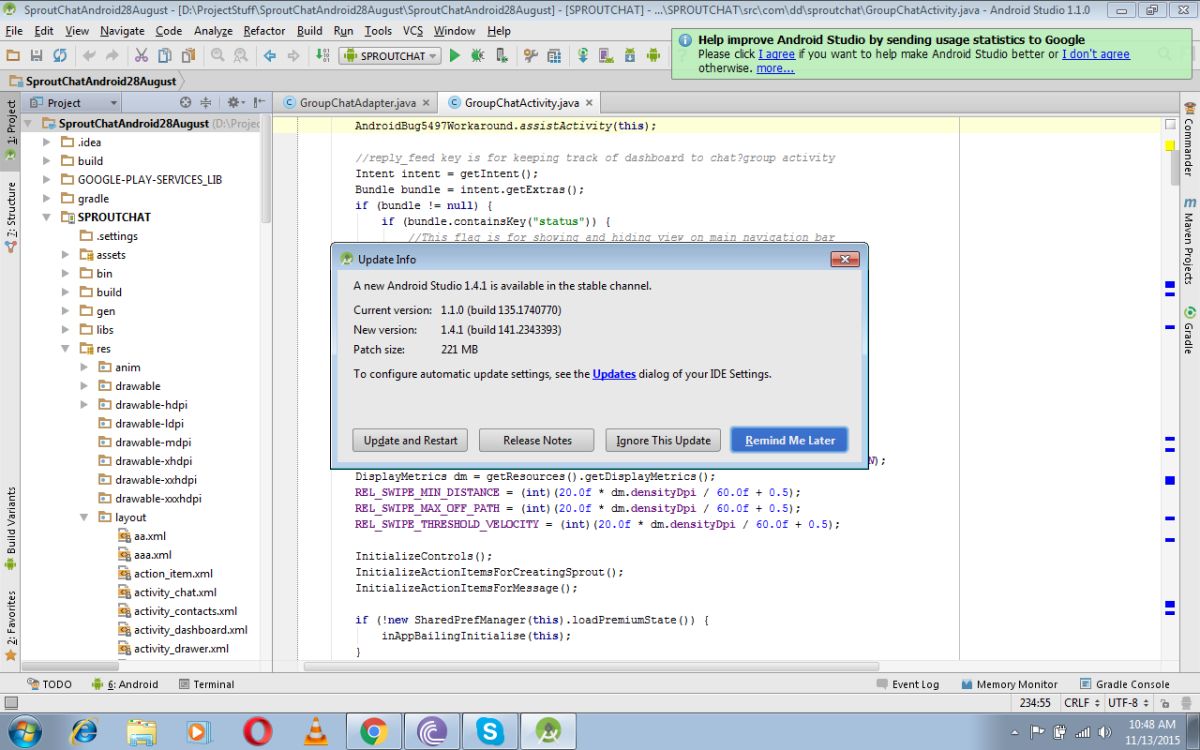This screenshot has width=1200, height=750.
Task: Collapse the SPROUTCHAT module node
Action: tap(47, 217)
